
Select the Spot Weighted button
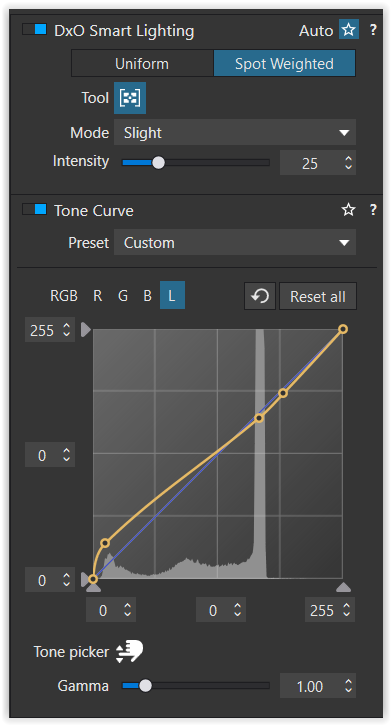[x=284, y=63]
